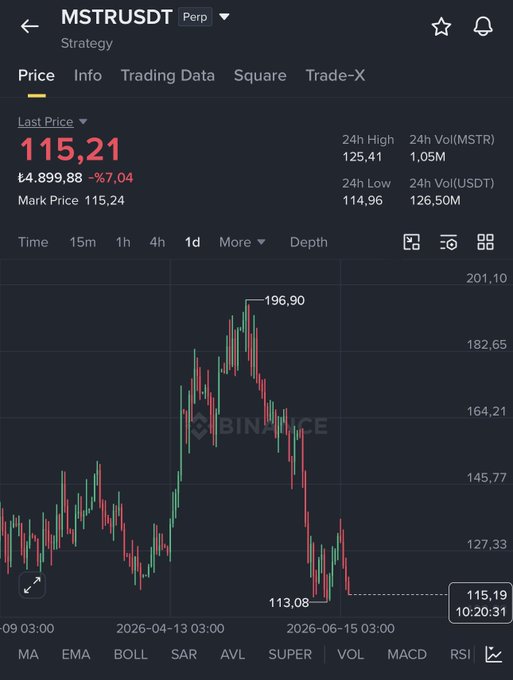513x680 pixels.
Task: Toggle the SAR indicator
Action: click(x=184, y=654)
